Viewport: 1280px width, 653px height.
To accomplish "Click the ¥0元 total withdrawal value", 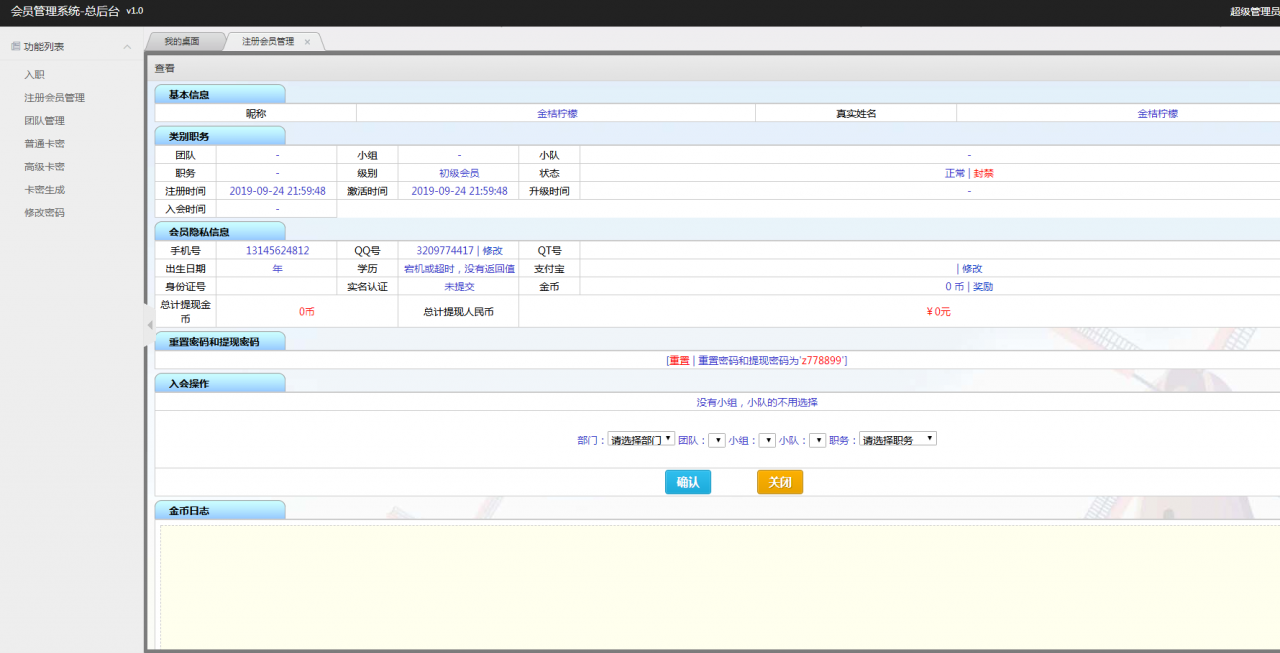I will (x=939, y=311).
